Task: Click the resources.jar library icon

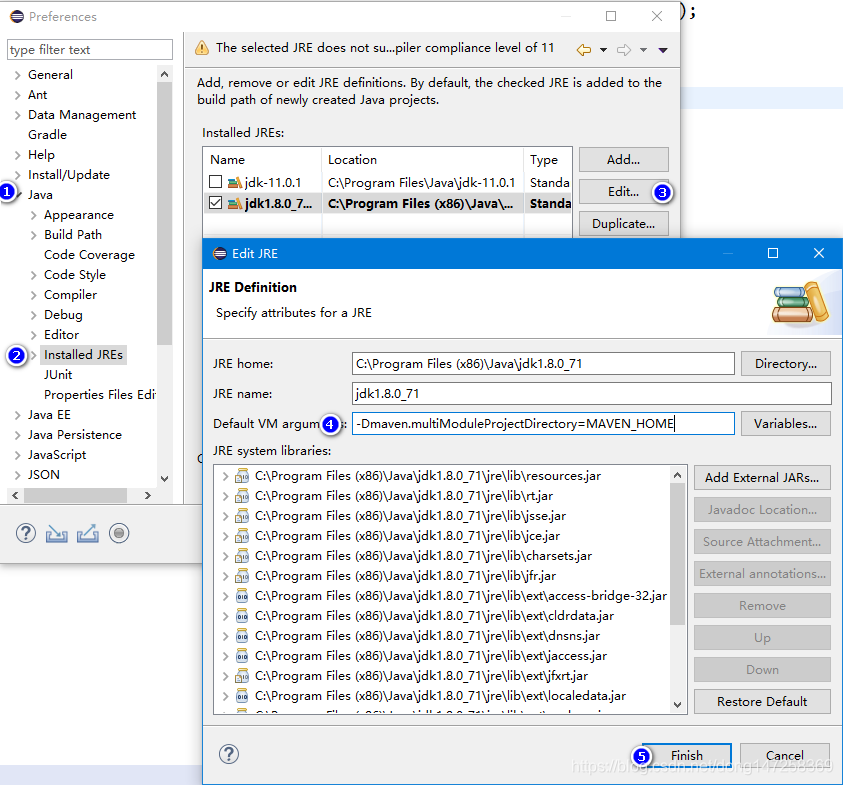Action: pyautogui.click(x=242, y=476)
